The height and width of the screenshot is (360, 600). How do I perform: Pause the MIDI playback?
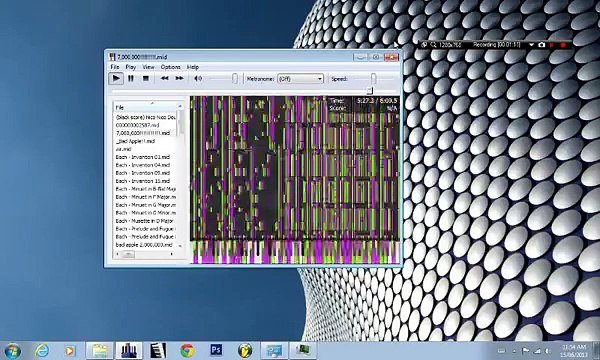click(x=131, y=79)
